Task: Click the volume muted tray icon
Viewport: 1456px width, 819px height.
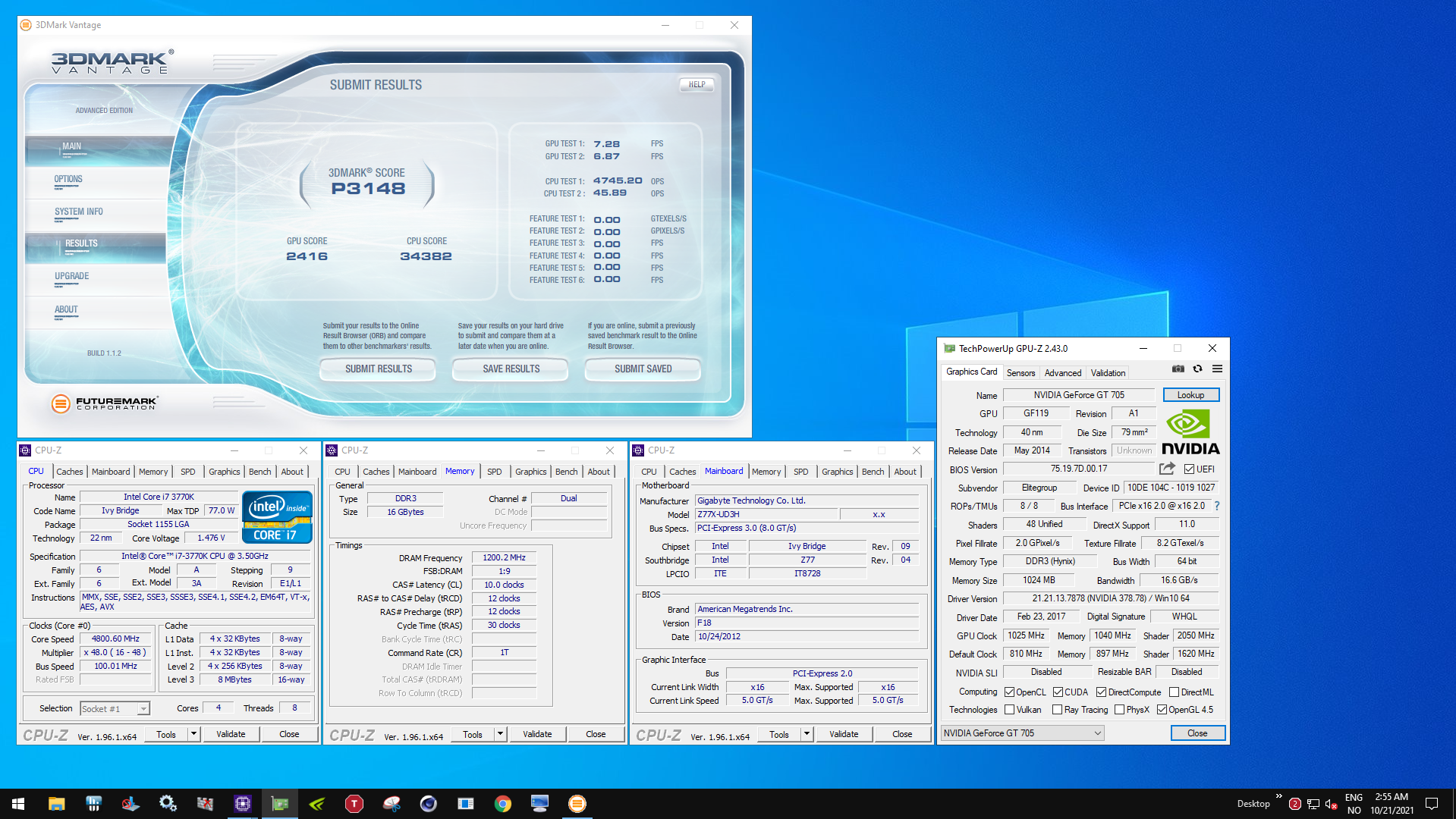Action: [1331, 804]
